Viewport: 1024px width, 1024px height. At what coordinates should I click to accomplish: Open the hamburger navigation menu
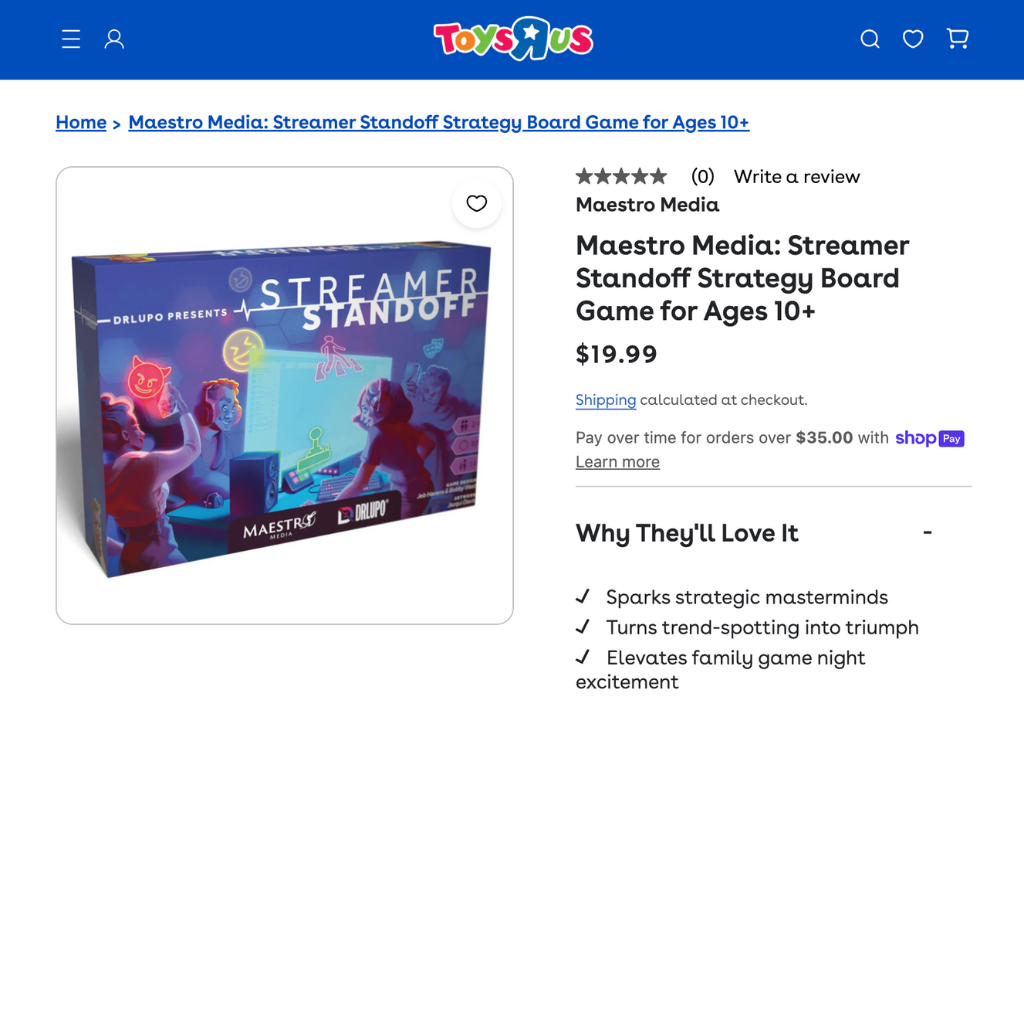(x=71, y=39)
